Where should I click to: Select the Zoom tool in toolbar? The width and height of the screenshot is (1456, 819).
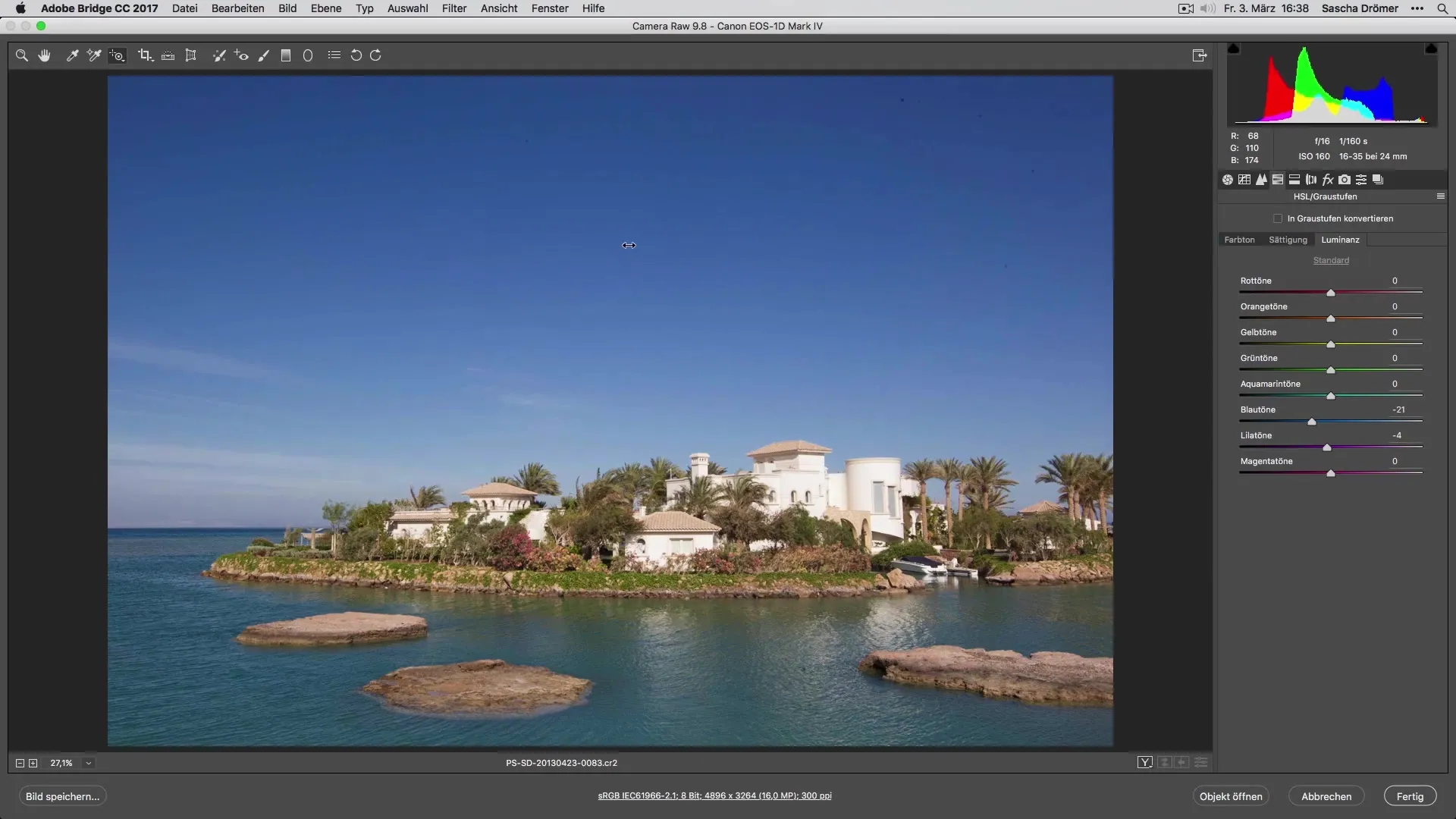[x=22, y=55]
